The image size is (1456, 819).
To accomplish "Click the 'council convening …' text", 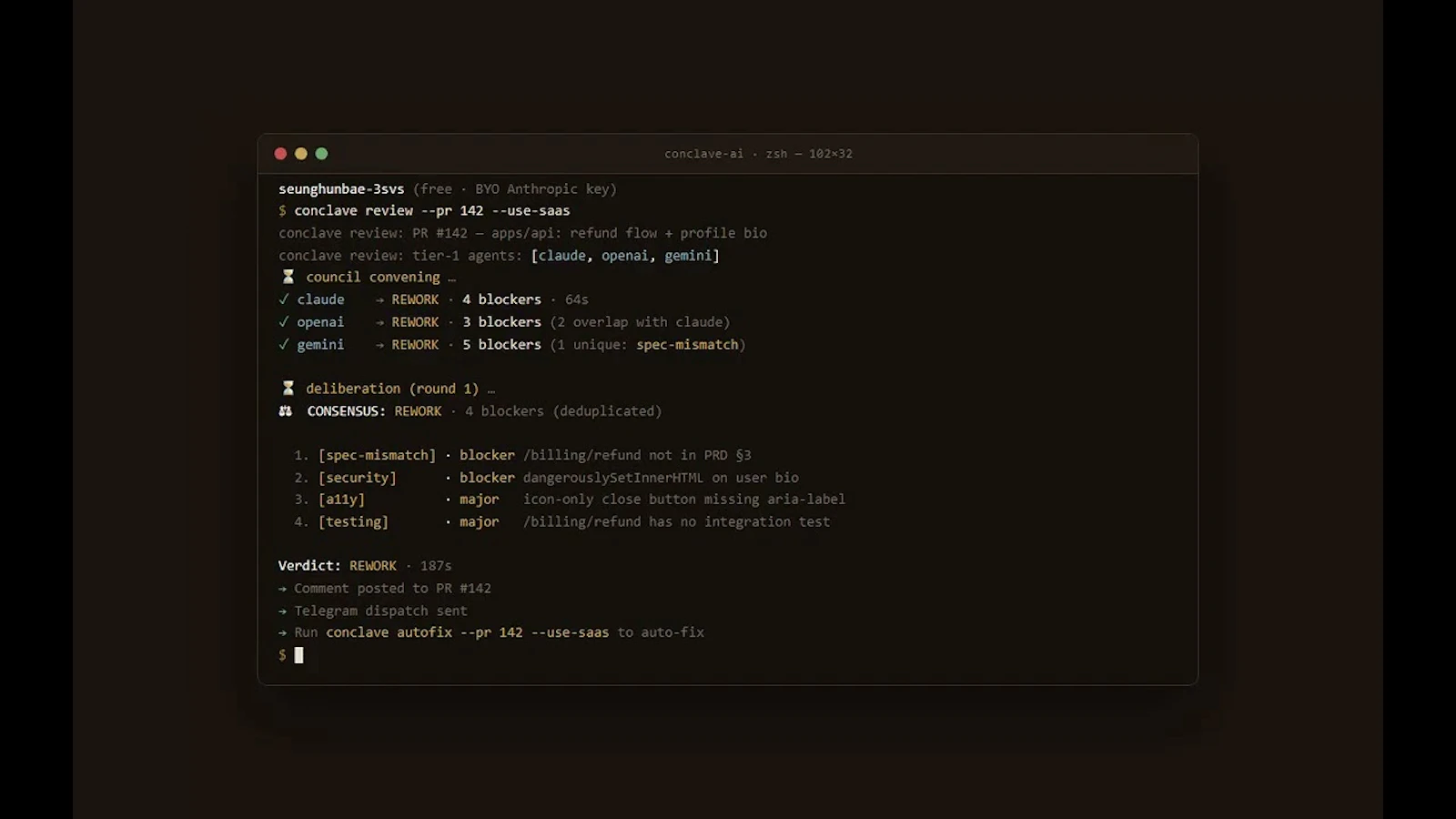I will [x=381, y=278].
